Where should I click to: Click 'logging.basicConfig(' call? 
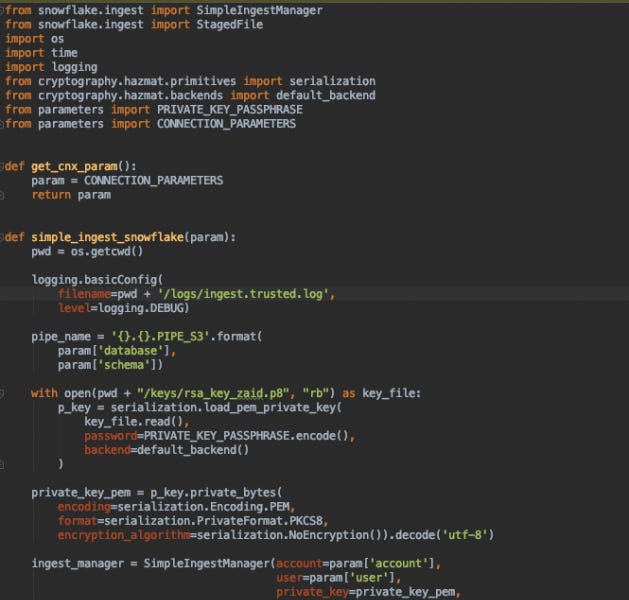click(x=97, y=280)
